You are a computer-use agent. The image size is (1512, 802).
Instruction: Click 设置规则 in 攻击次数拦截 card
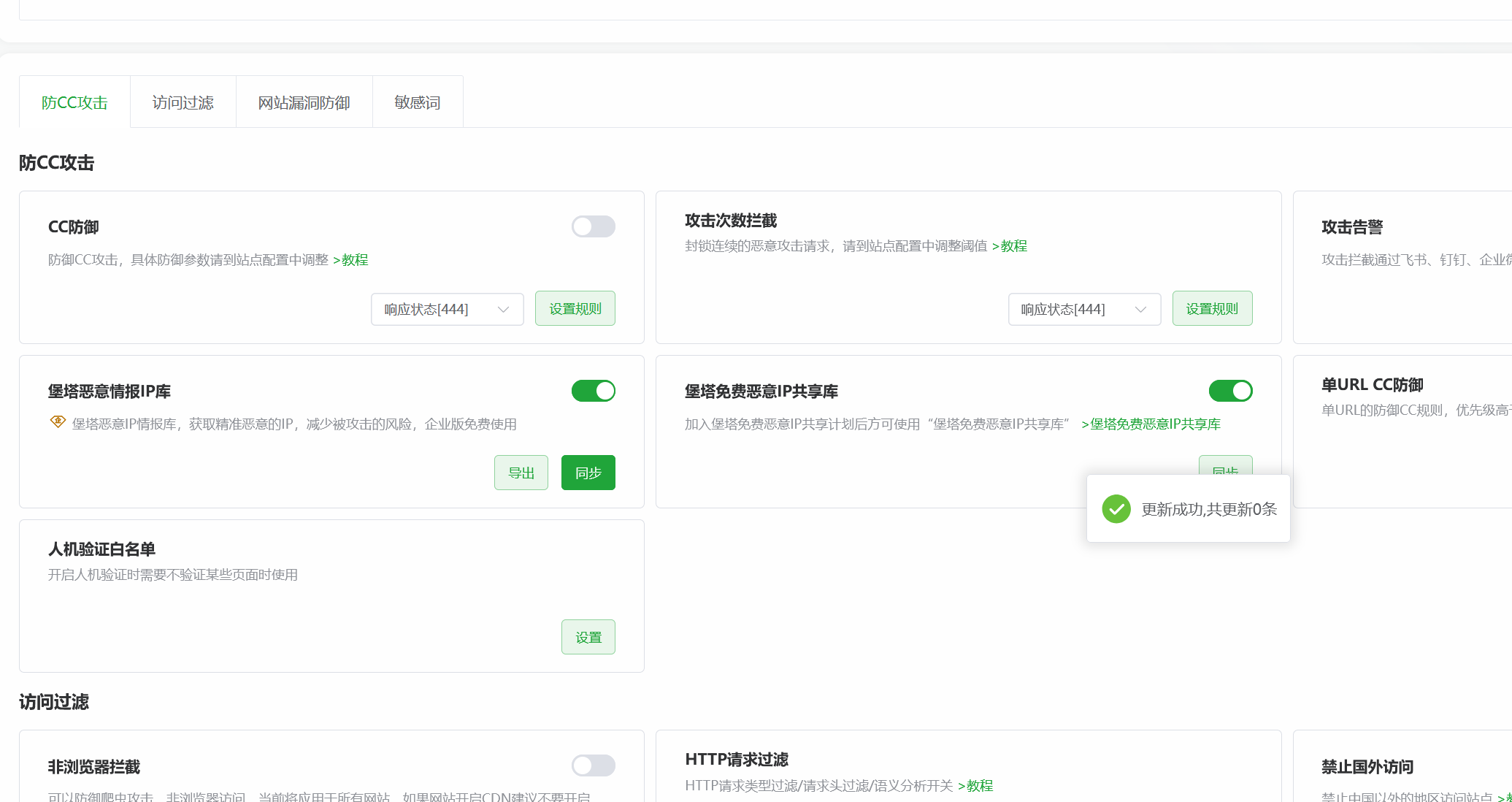pos(1212,308)
